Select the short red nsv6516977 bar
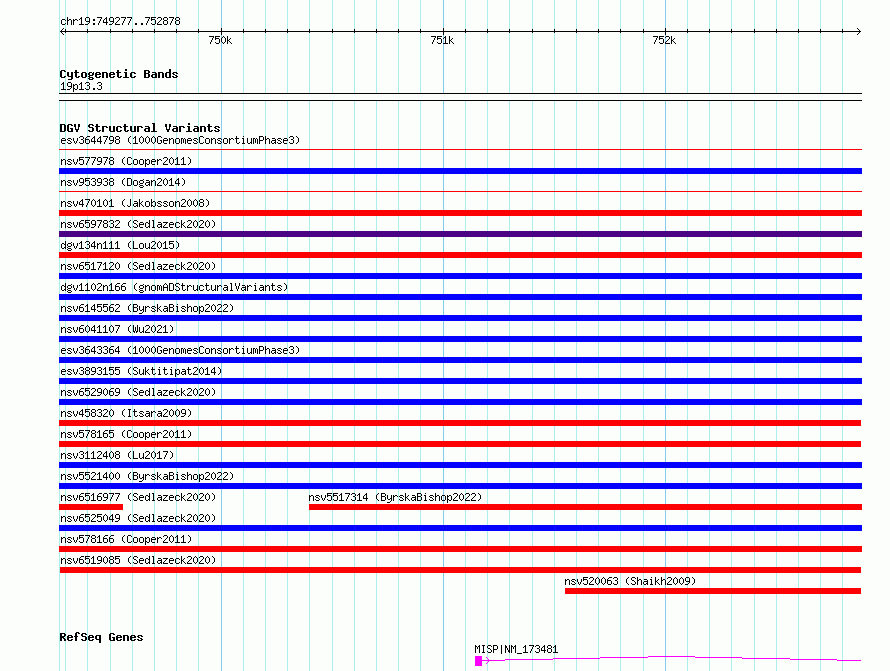Image resolution: width=890 pixels, height=671 pixels. click(91, 507)
